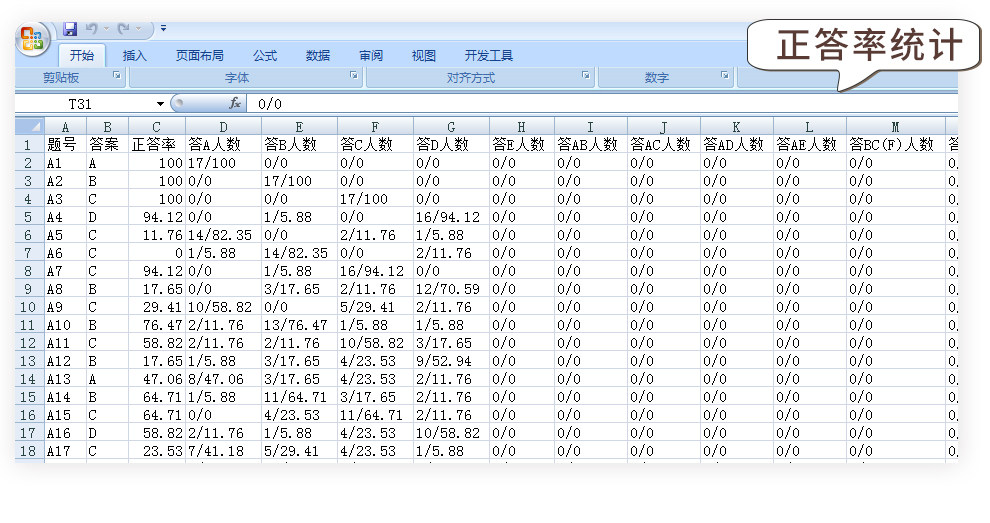Select the 题号 cell labeled A17

click(65, 452)
